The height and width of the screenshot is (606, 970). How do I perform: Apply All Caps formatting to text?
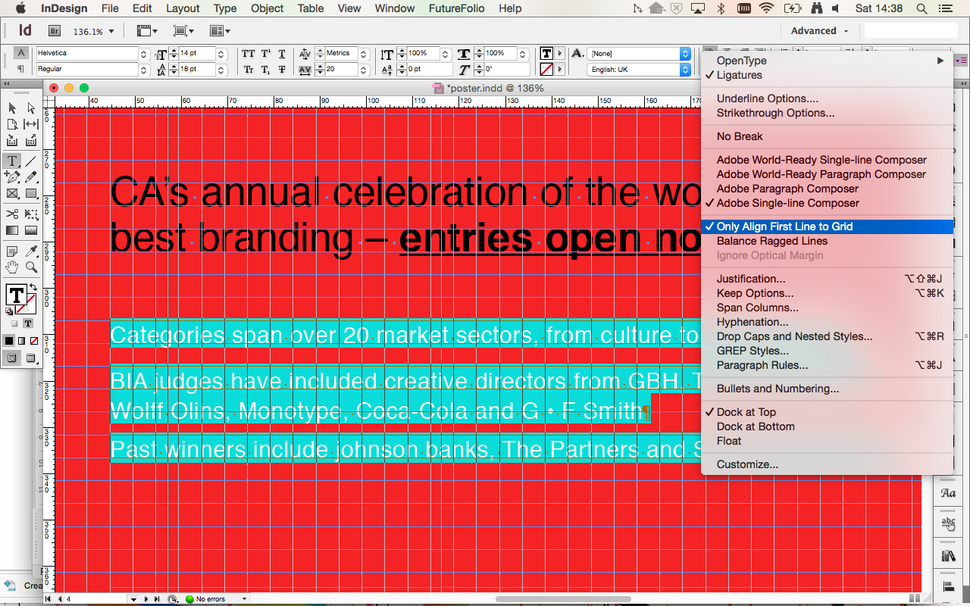click(246, 53)
